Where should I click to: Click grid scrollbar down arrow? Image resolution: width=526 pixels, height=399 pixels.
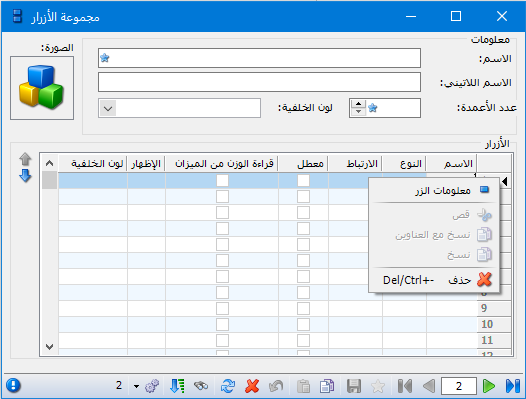coord(50,347)
